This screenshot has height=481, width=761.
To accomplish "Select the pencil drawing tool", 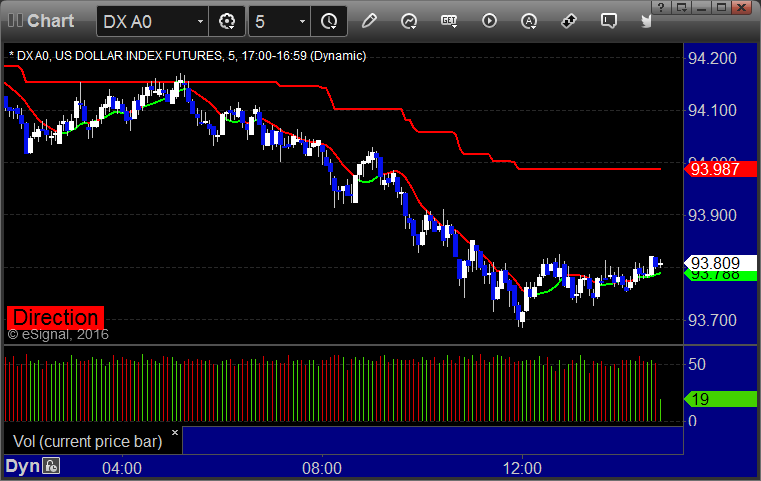I will pyautogui.click(x=369, y=21).
